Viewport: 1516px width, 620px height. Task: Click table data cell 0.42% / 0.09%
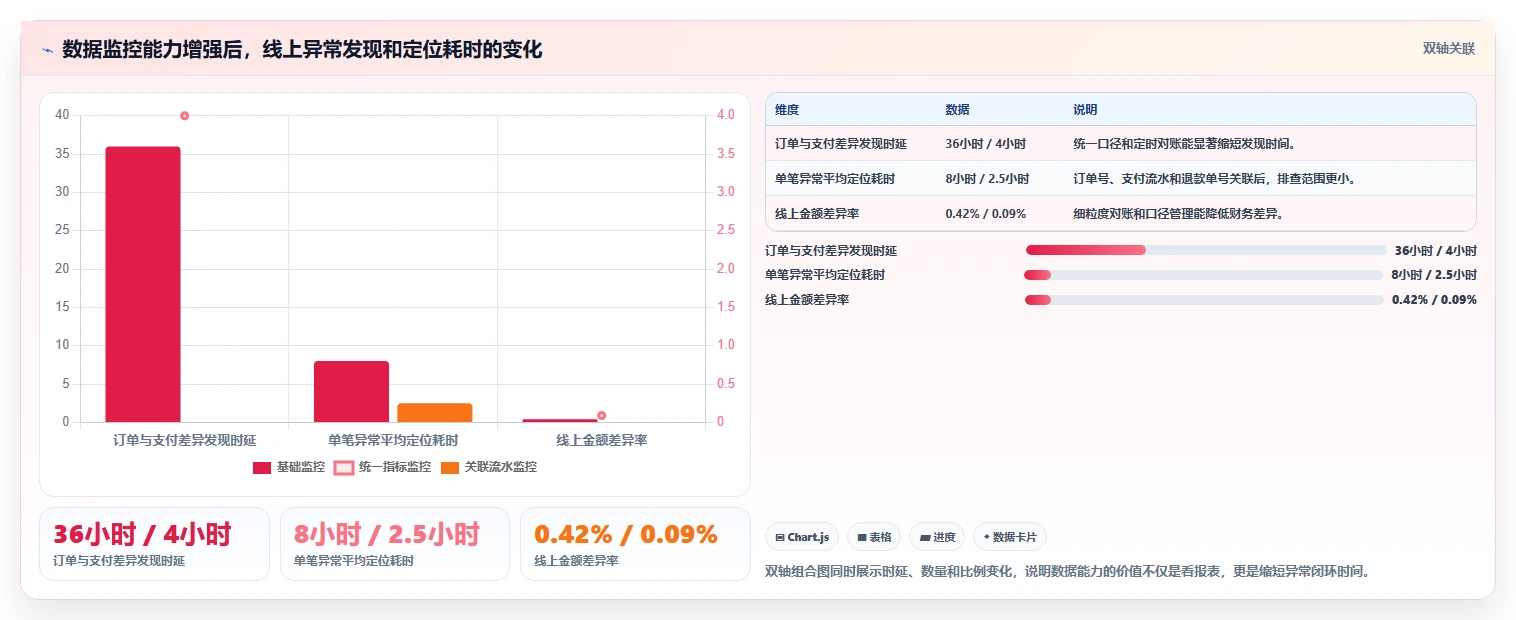[x=985, y=213]
